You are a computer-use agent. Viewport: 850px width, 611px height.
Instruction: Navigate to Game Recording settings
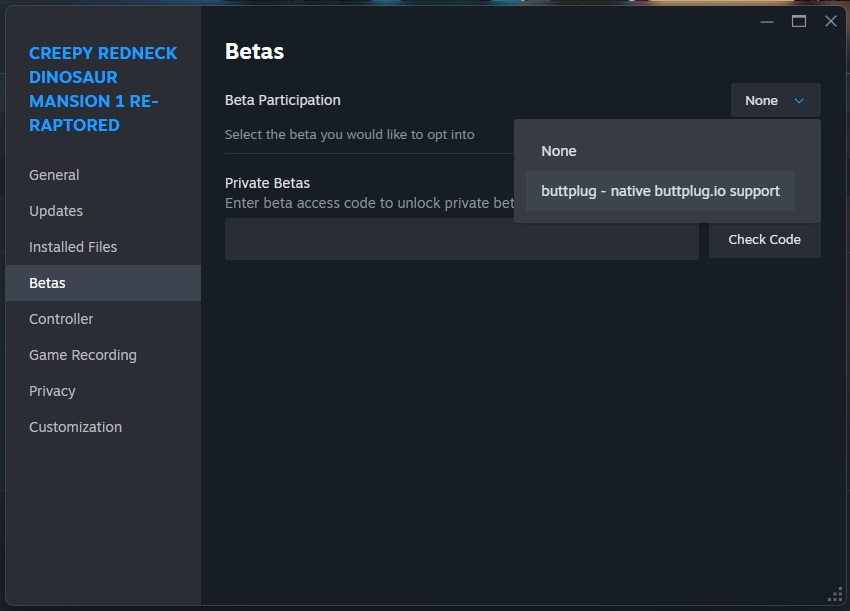[x=83, y=355]
